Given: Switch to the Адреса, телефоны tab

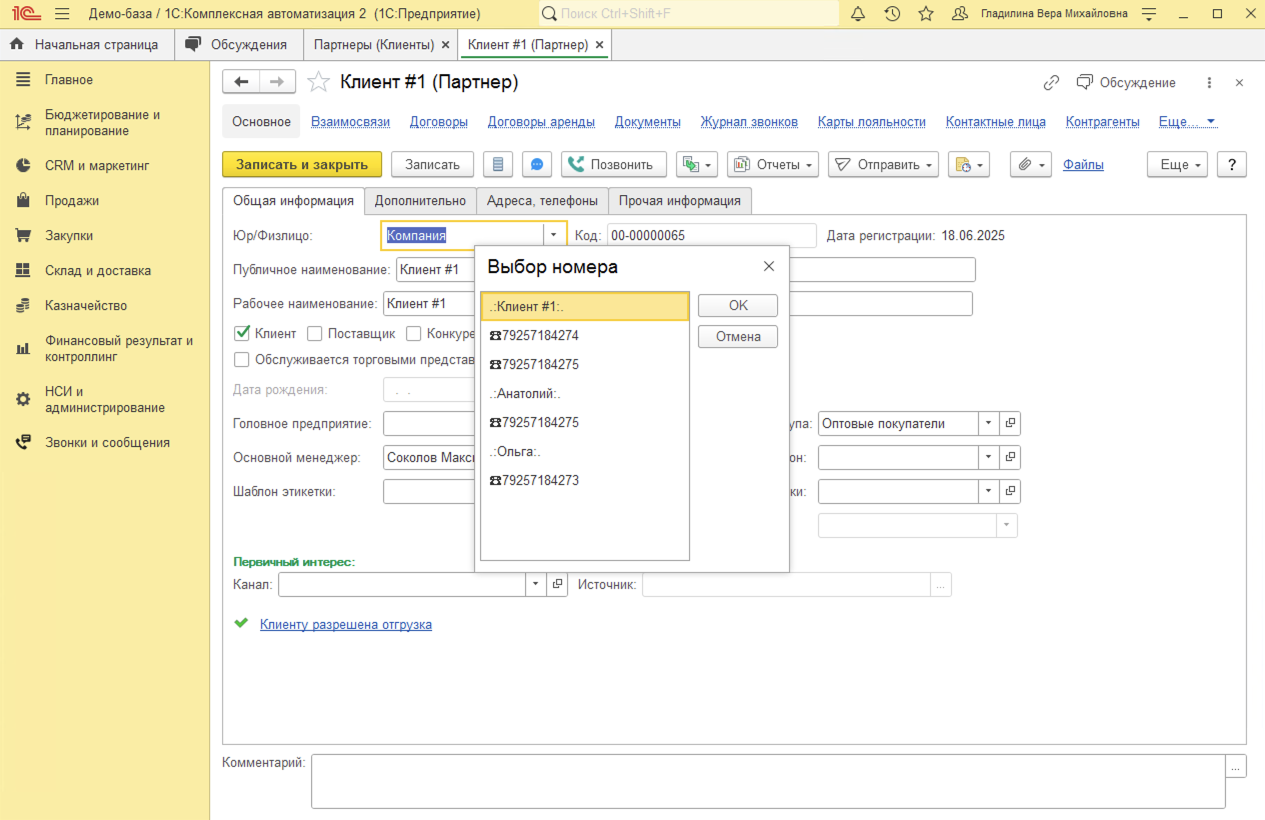Looking at the screenshot, I should point(542,201).
